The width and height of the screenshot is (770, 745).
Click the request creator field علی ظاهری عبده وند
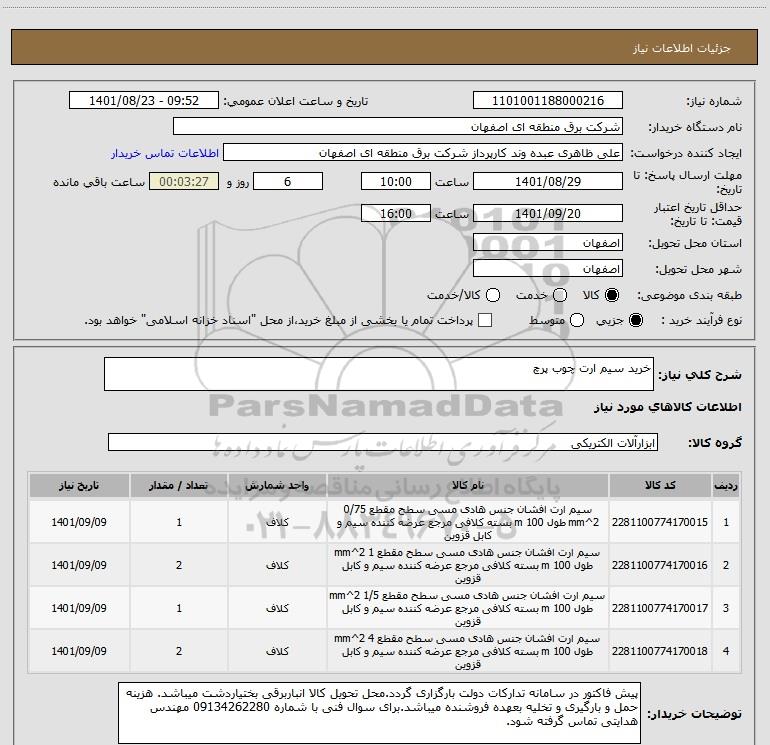point(423,153)
